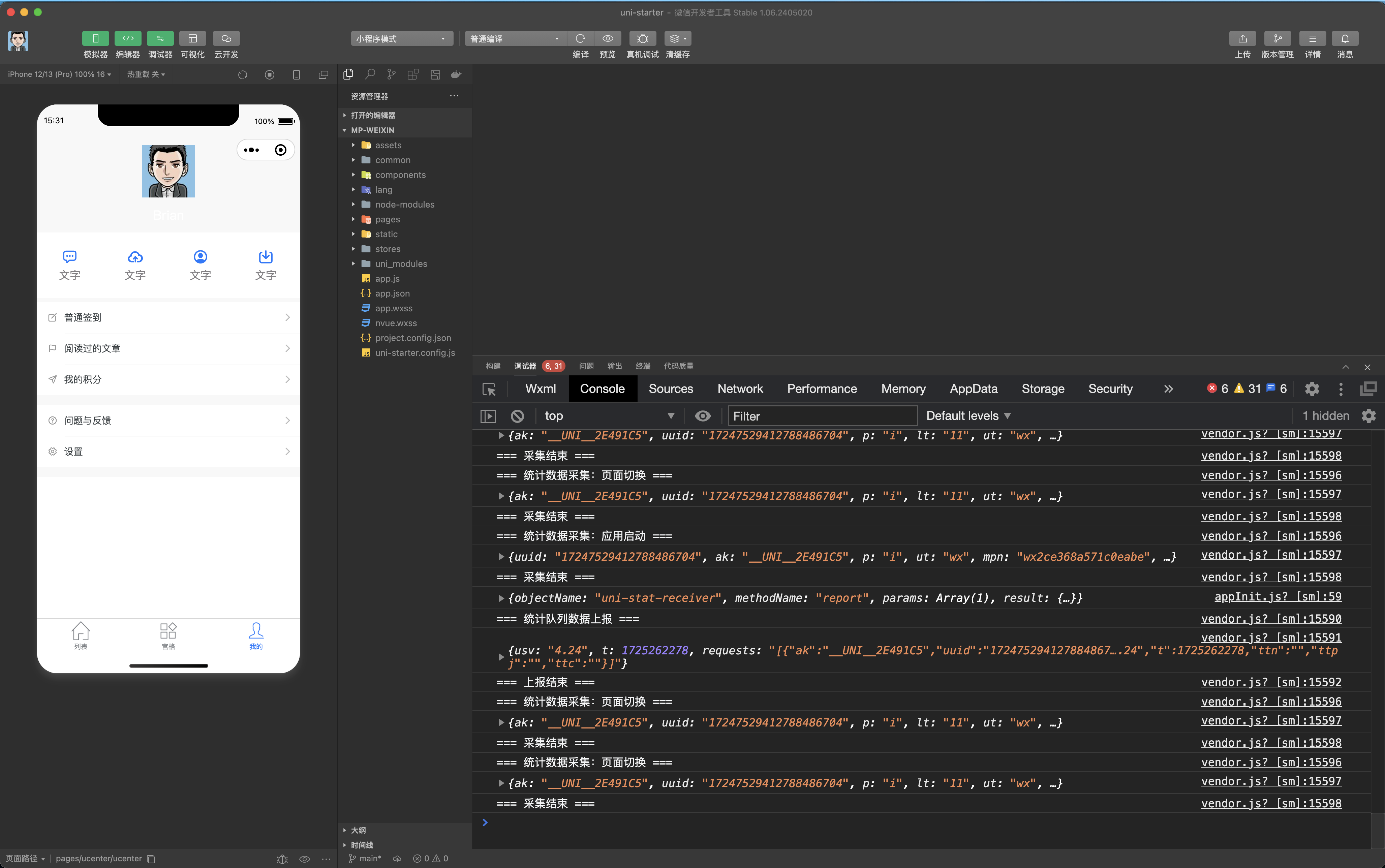1385x868 pixels.
Task: Switch to the Network tab
Action: pos(740,389)
